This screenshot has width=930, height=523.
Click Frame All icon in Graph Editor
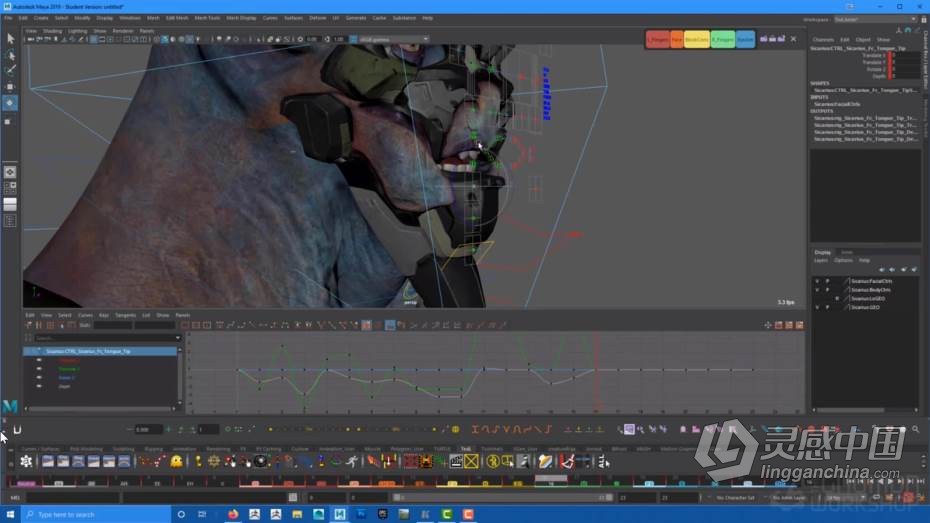tap(186, 325)
